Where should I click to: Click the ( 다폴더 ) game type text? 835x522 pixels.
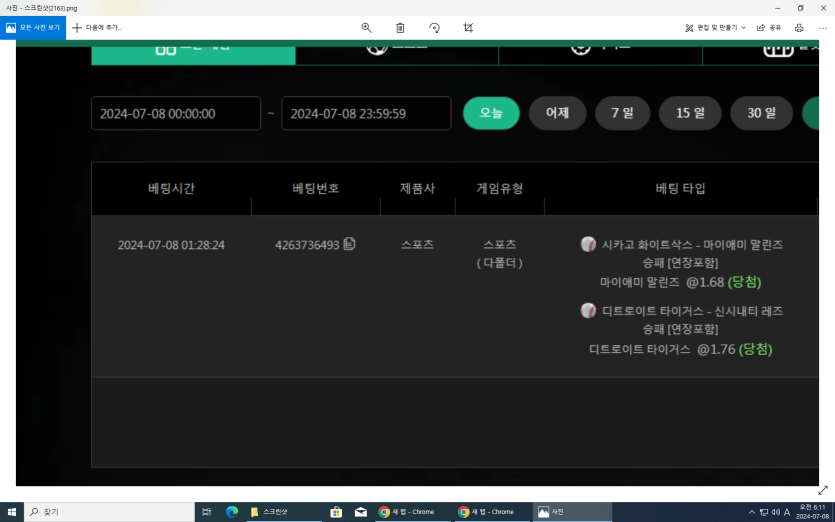pyautogui.click(x=500, y=263)
